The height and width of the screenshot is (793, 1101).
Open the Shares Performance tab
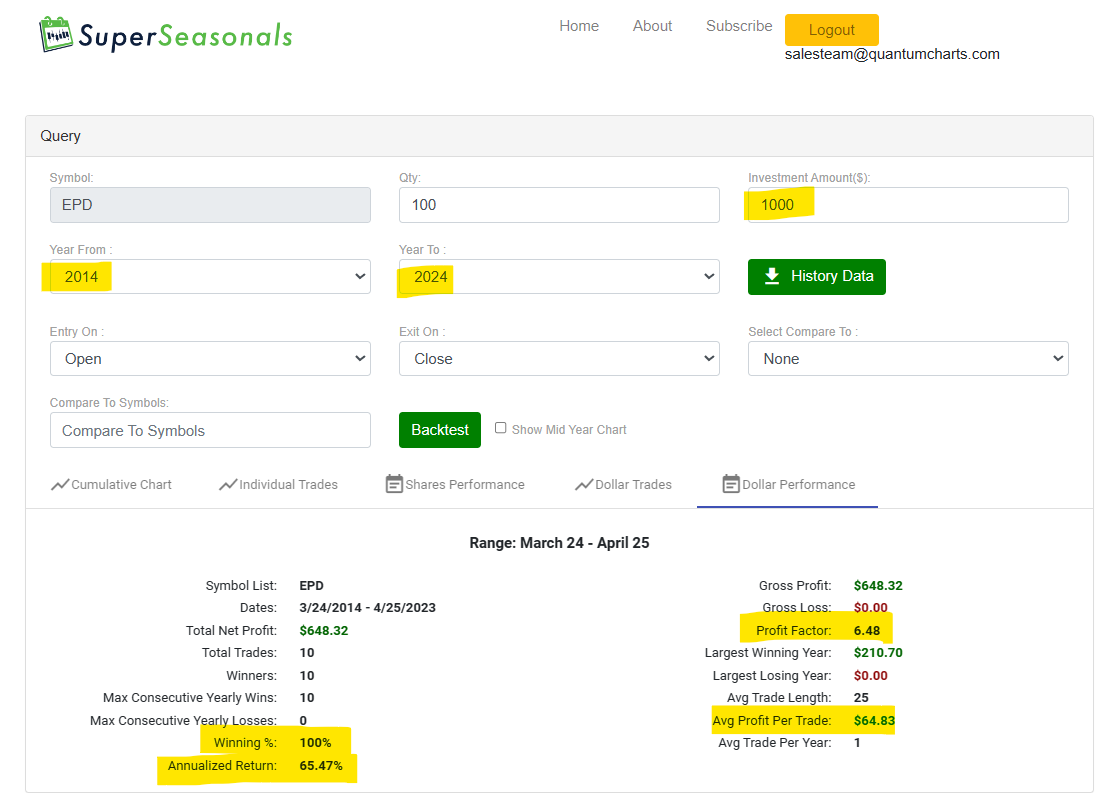click(x=455, y=485)
